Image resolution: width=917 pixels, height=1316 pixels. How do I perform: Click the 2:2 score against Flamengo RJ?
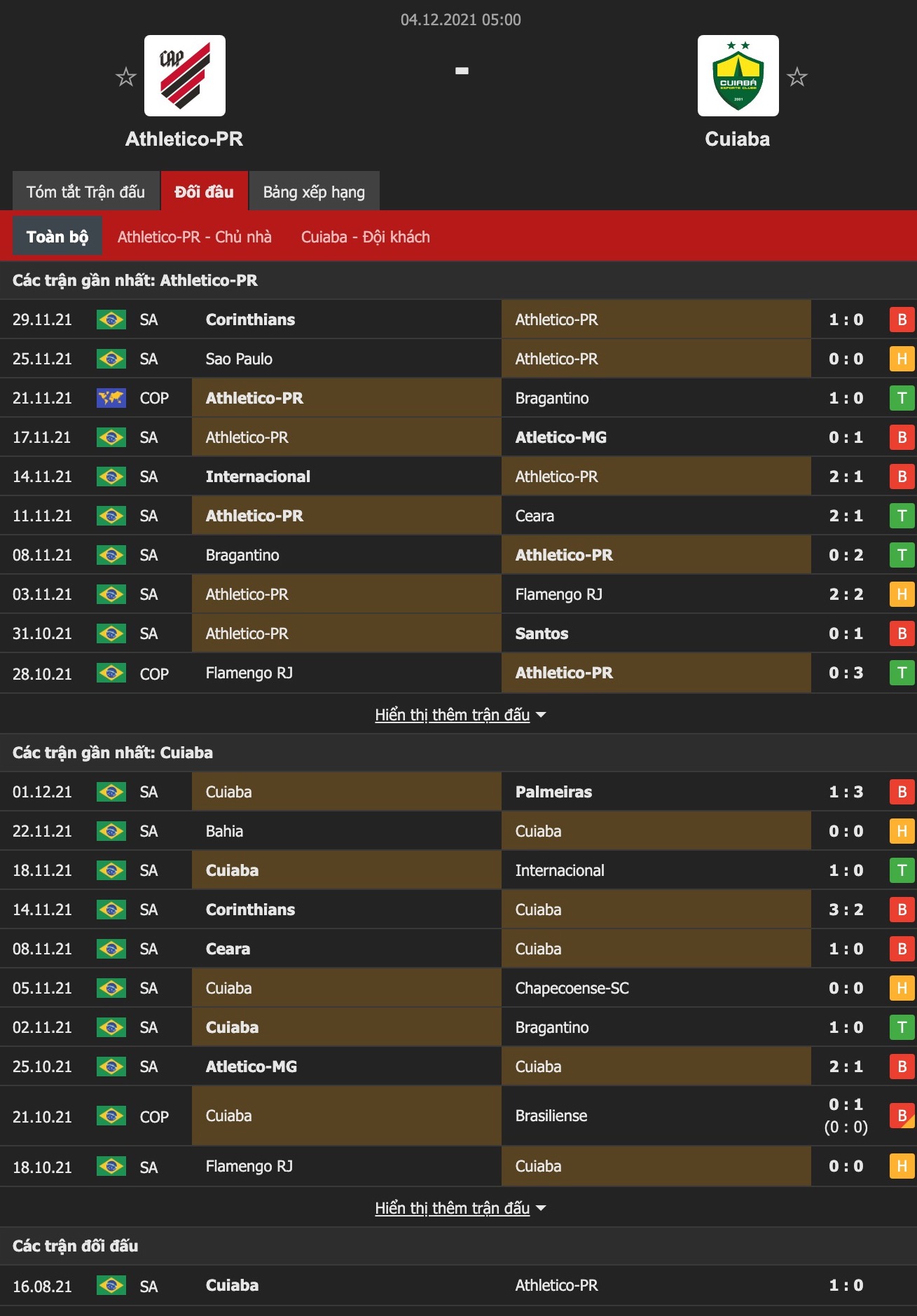846,594
